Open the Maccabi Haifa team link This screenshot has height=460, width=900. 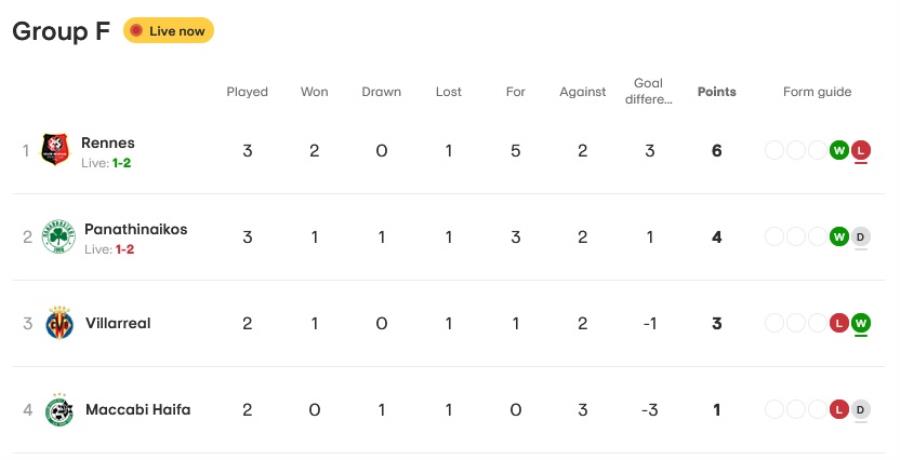coord(138,409)
